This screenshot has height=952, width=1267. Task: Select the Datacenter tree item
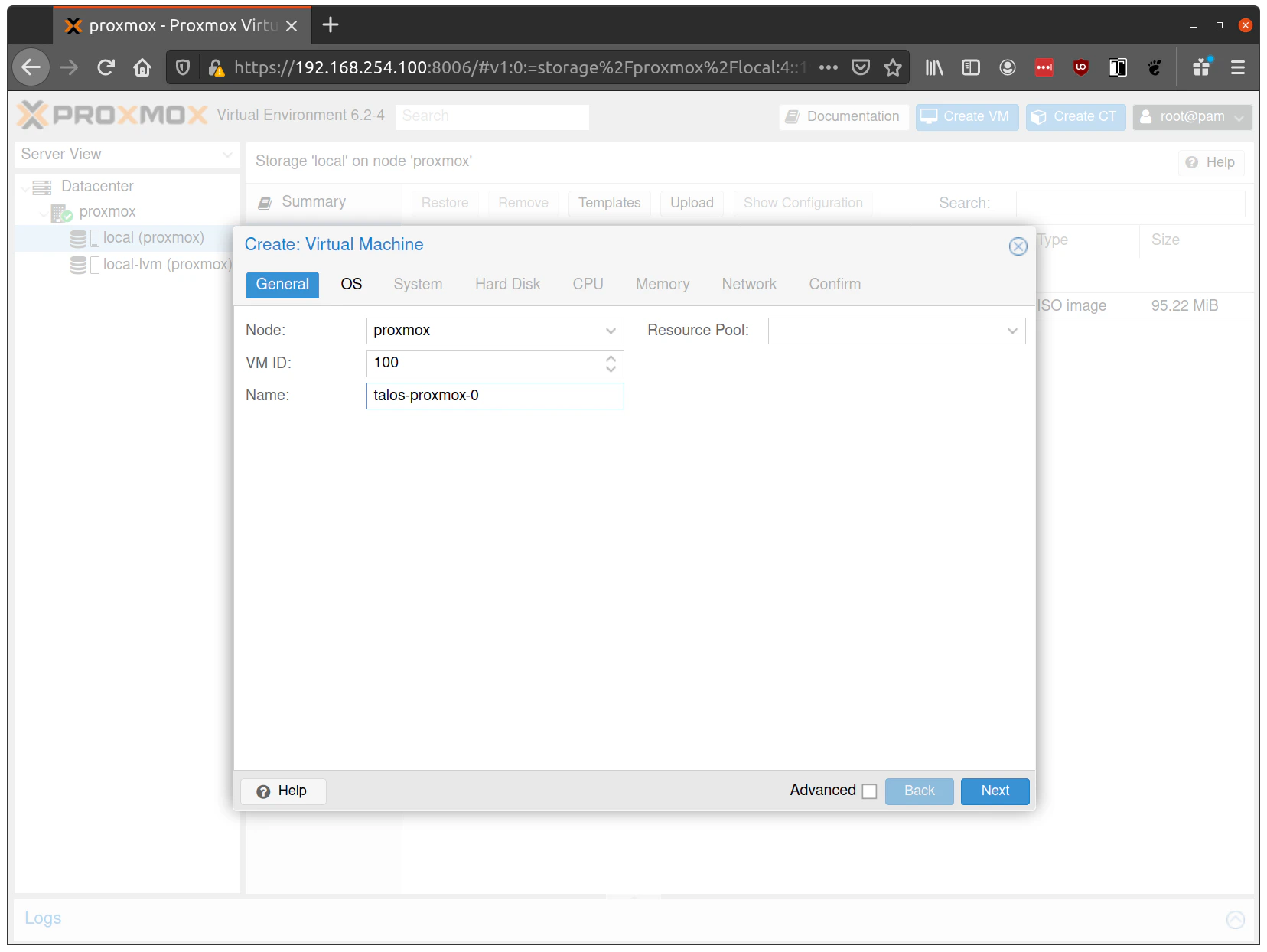coord(97,187)
